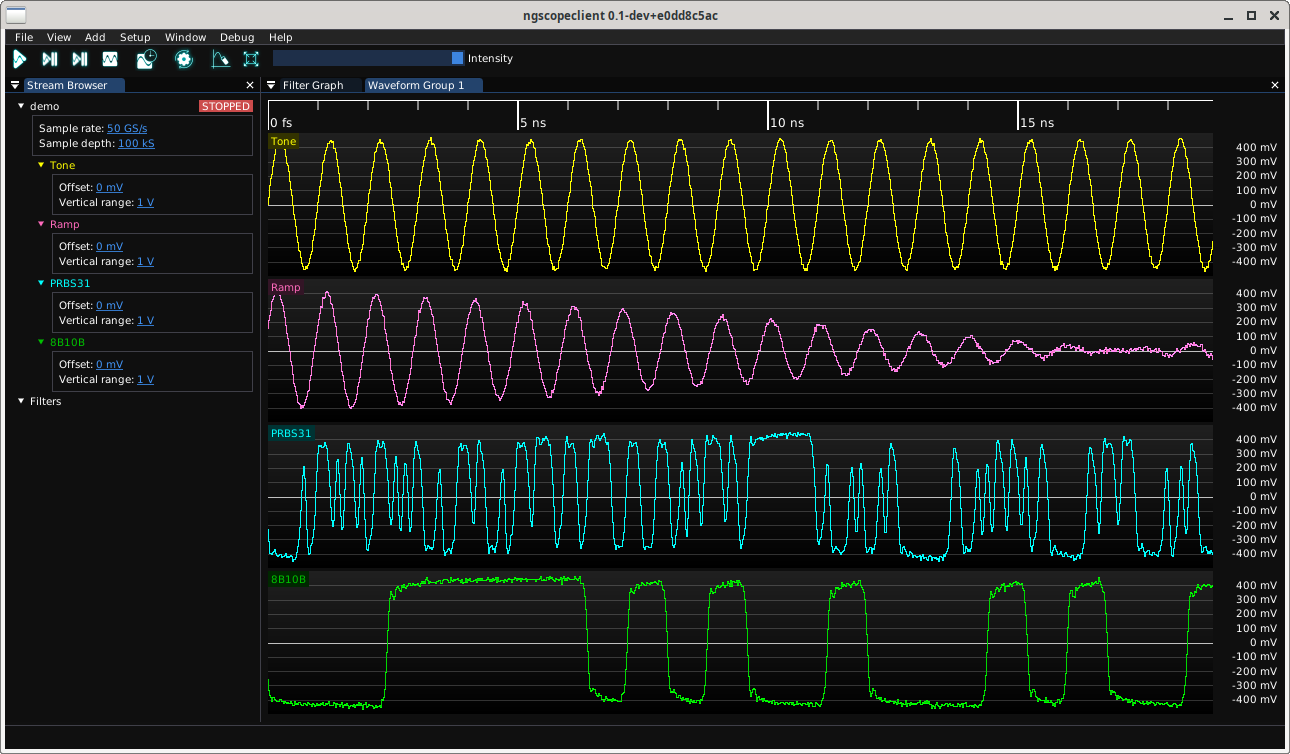This screenshot has width=1290, height=754.
Task: Open the Help menu
Action: pos(281,37)
